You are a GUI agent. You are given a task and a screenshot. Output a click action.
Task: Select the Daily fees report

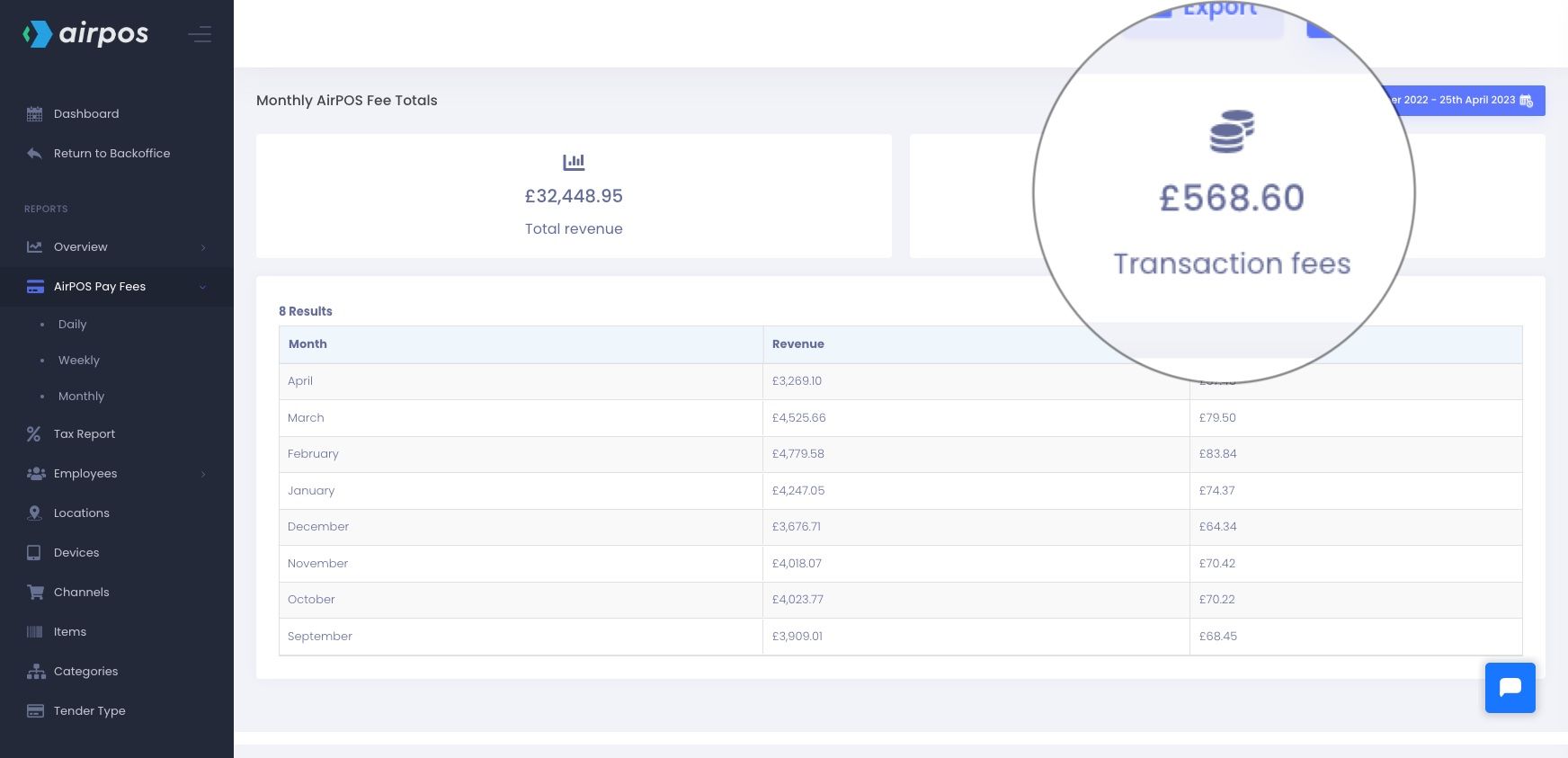[72, 325]
